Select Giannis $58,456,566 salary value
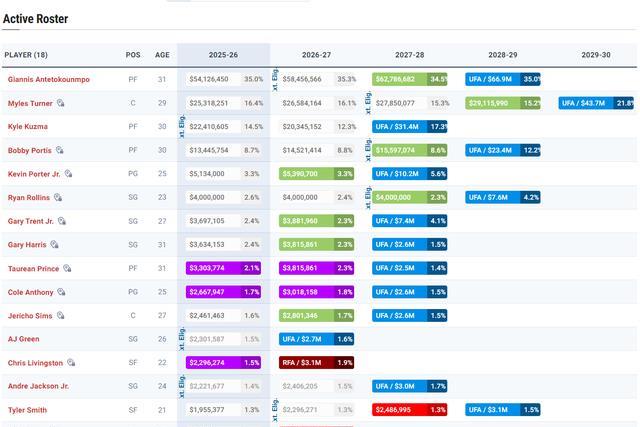The height and width of the screenshot is (427, 640). 302,79
